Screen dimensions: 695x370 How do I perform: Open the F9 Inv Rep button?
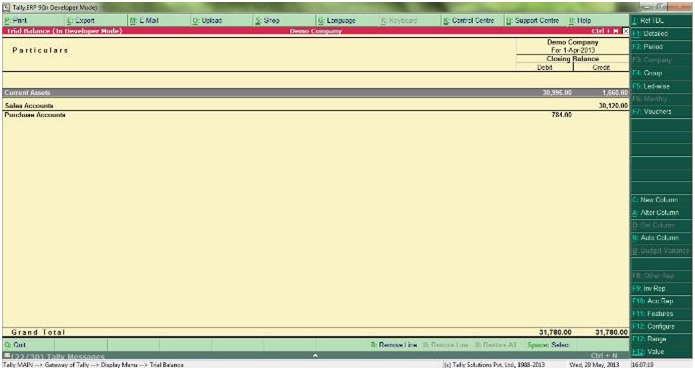661,288
